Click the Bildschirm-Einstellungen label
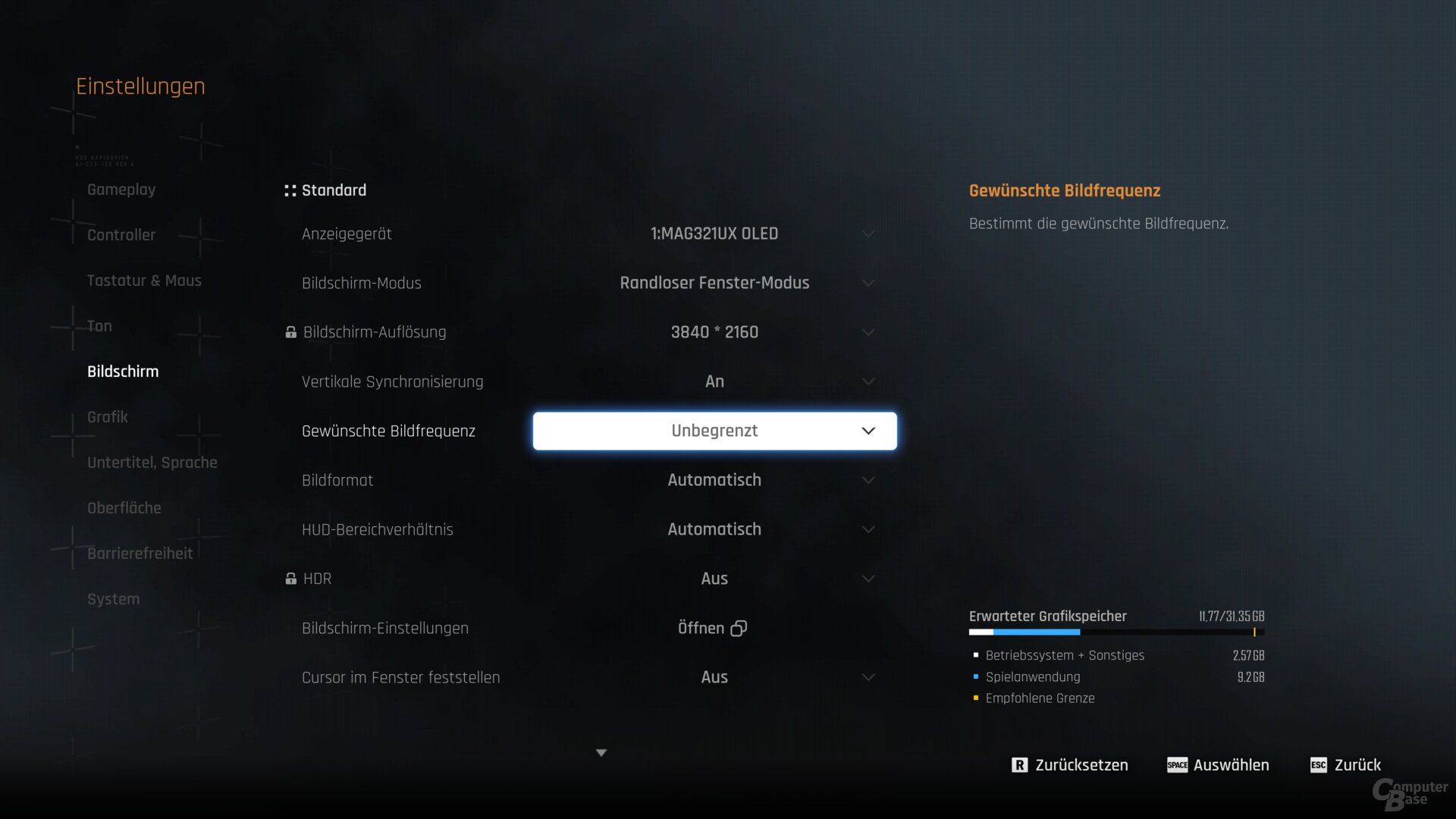Image resolution: width=1456 pixels, height=819 pixels. [x=385, y=628]
